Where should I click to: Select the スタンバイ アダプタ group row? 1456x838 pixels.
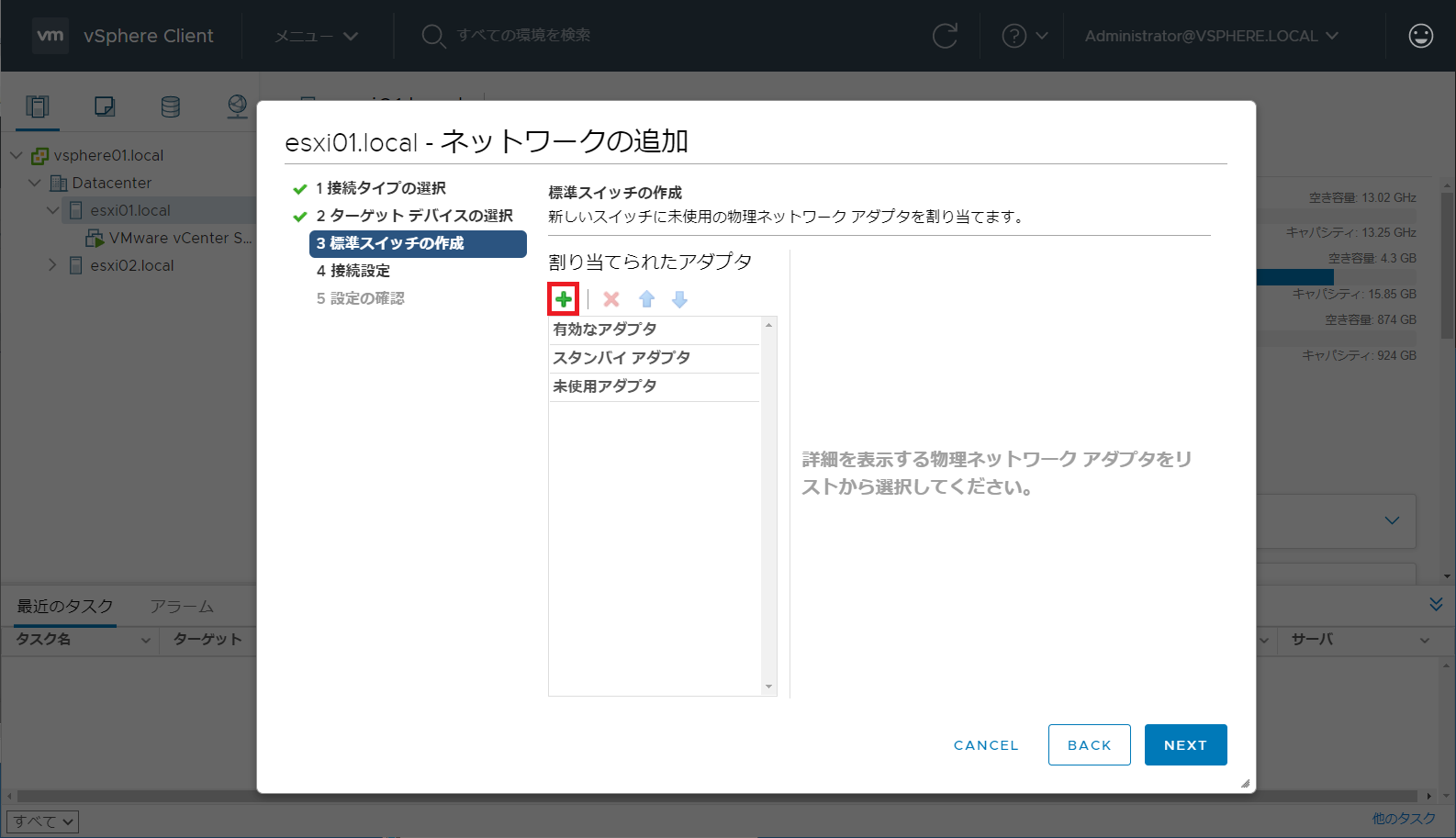pos(655,358)
